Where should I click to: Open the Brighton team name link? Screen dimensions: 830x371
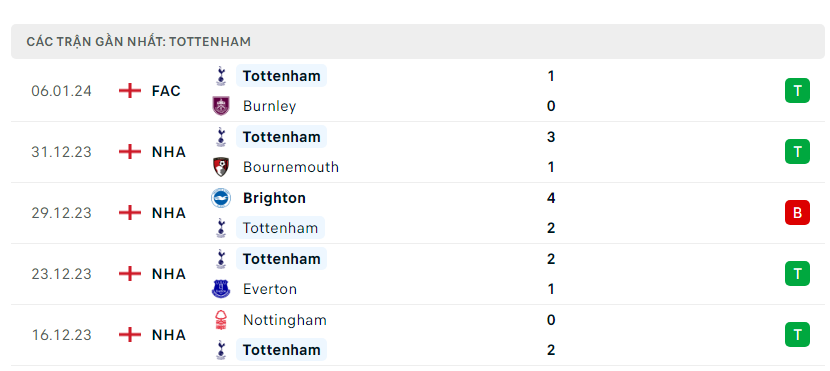point(274,198)
